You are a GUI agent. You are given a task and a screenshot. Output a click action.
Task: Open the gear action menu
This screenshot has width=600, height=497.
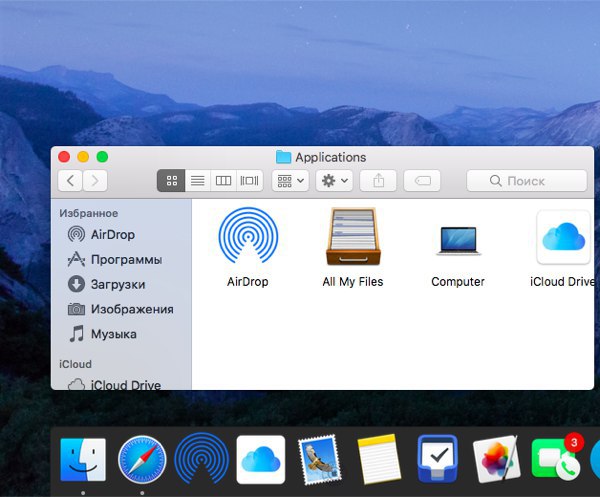334,181
